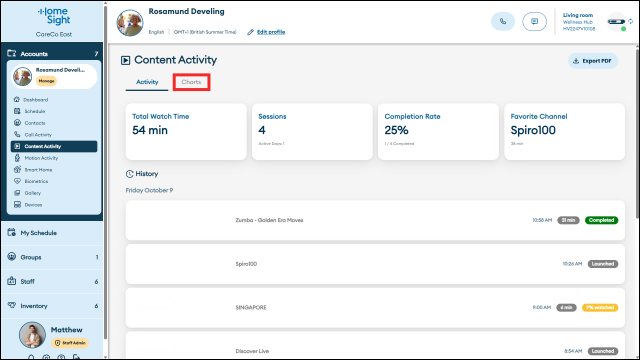Viewport: 640px width, 360px height.
Task: Click the yellow 9% watched badge
Action: tap(600, 308)
